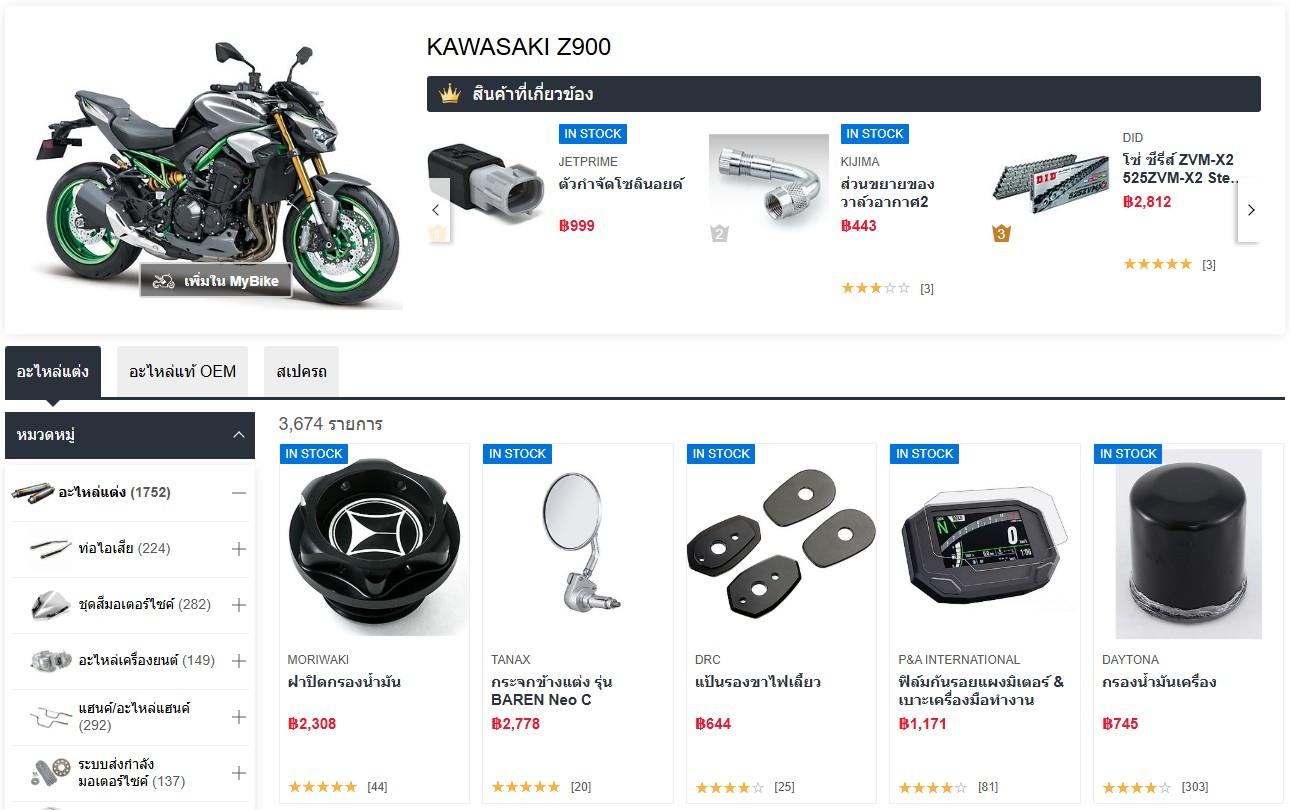
Task: Click the handlebar category icon
Action: click(x=50, y=716)
